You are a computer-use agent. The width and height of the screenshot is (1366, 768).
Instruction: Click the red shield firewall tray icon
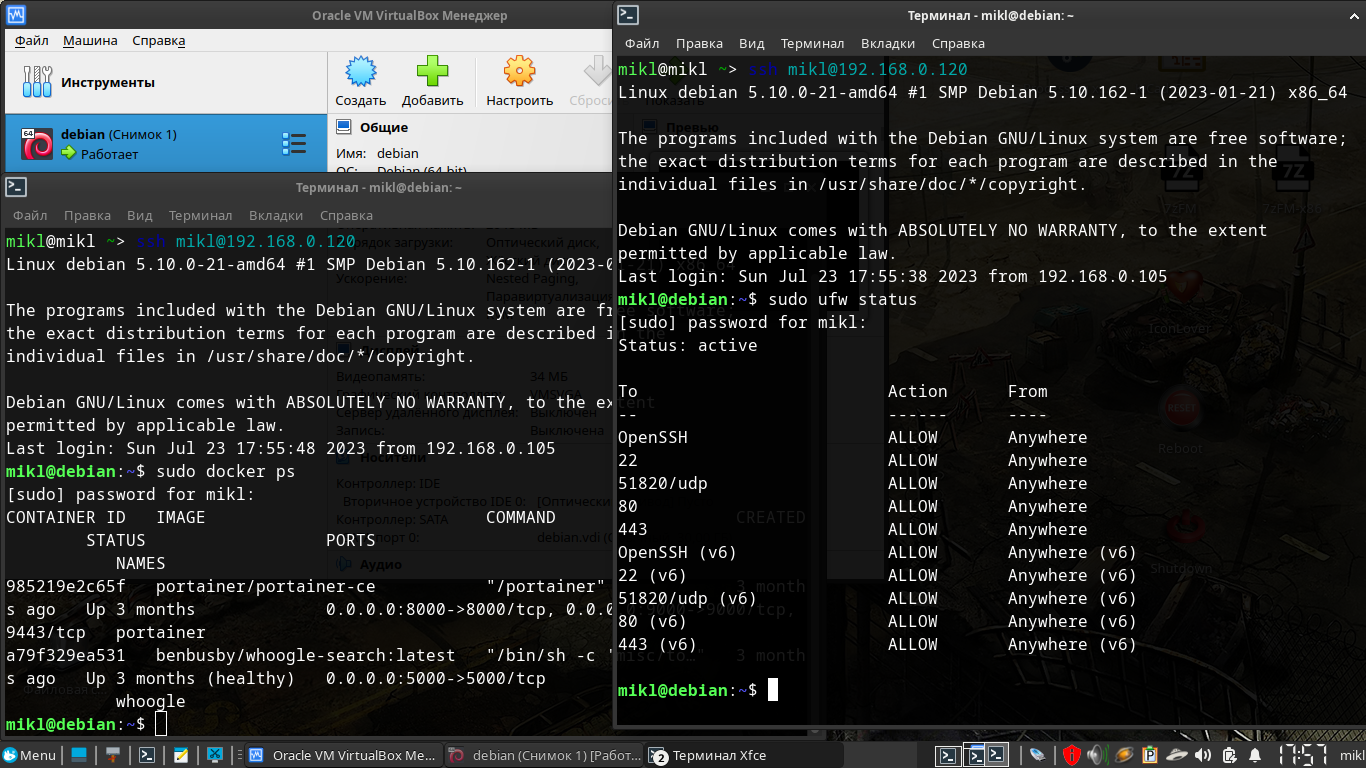point(1071,755)
